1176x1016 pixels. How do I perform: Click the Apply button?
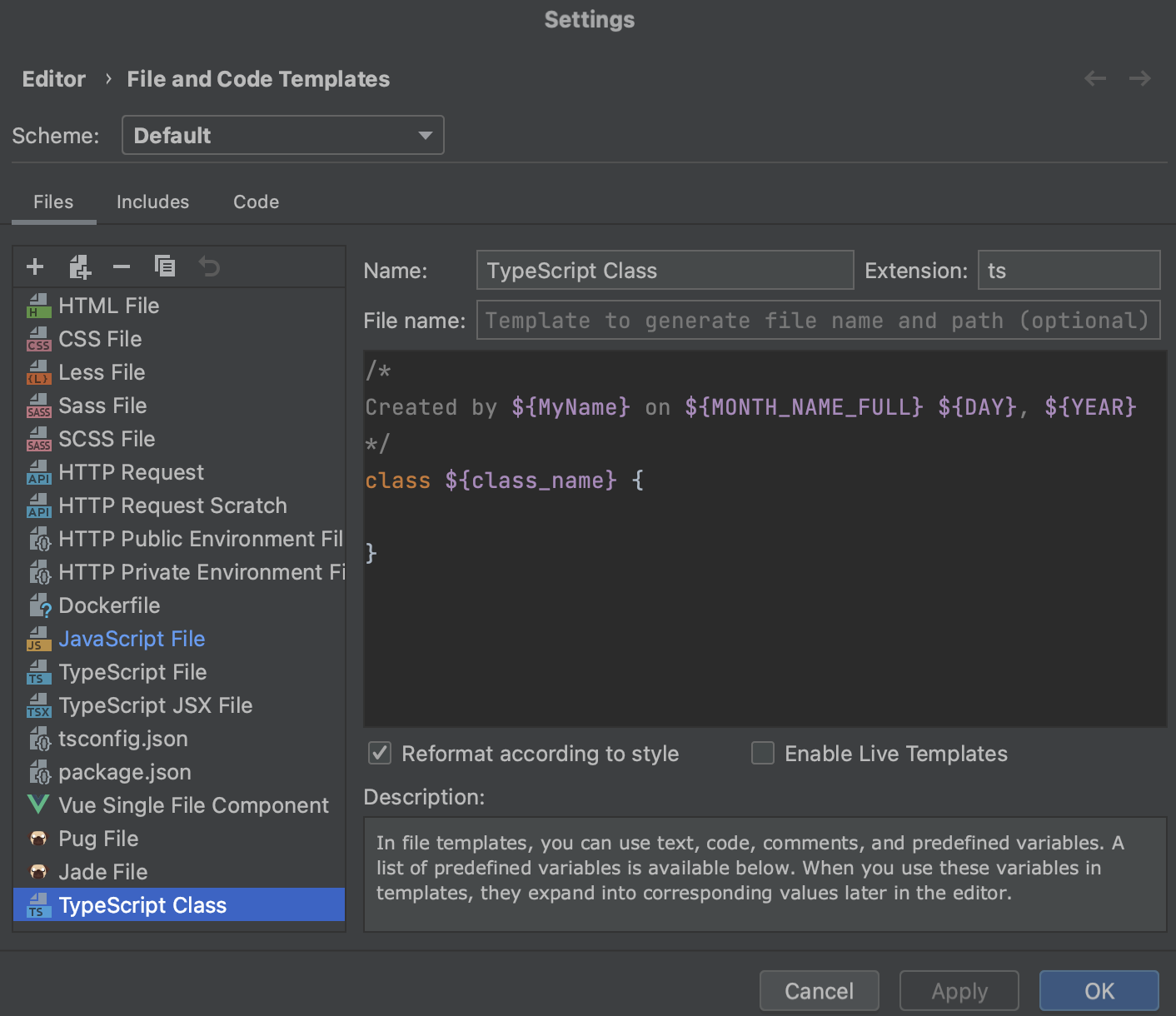pos(959,991)
